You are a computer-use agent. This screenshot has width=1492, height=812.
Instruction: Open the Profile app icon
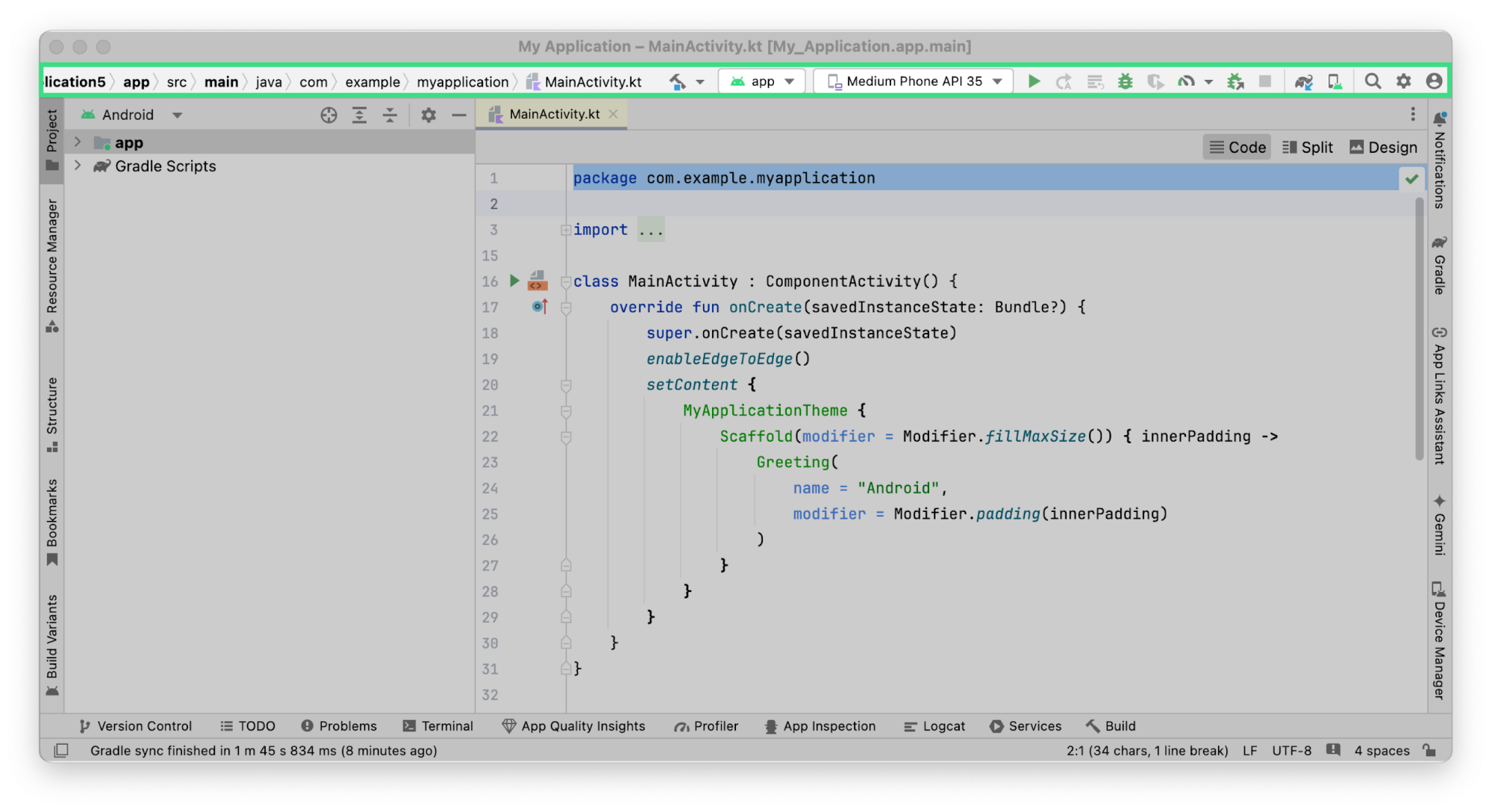pos(1186,81)
